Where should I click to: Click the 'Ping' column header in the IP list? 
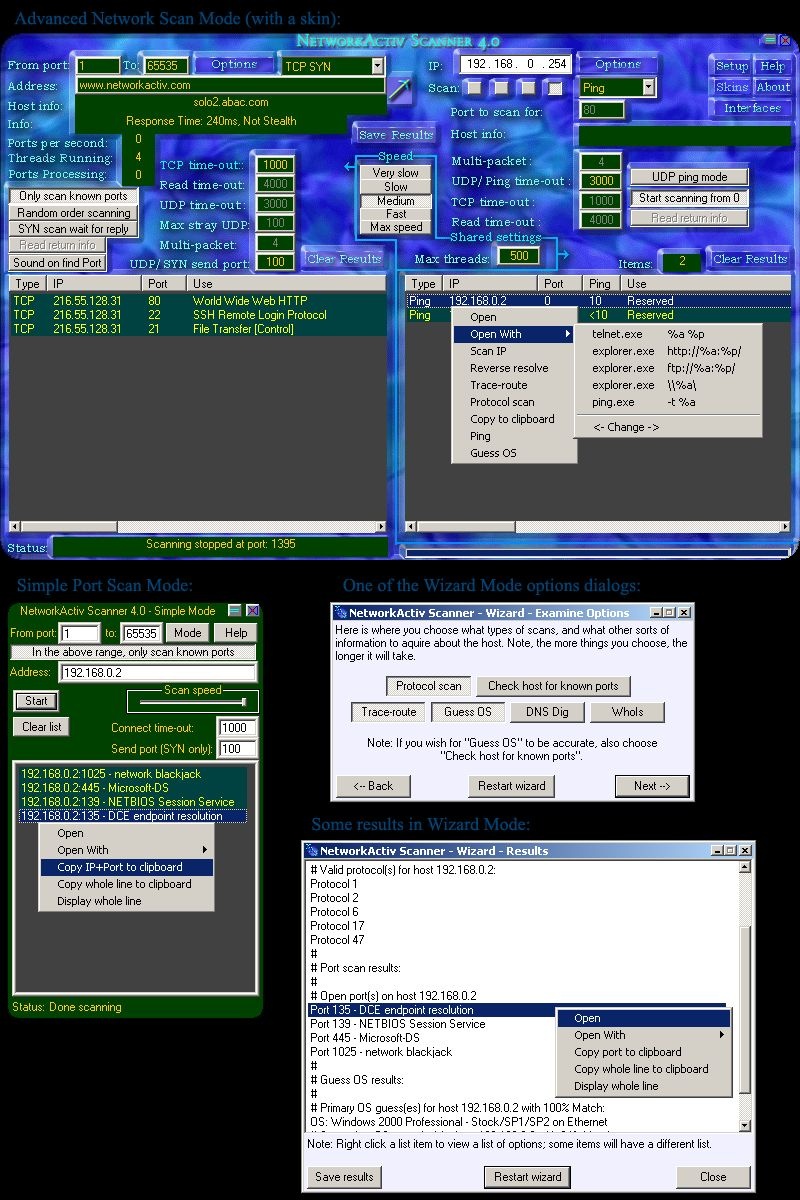coord(602,284)
